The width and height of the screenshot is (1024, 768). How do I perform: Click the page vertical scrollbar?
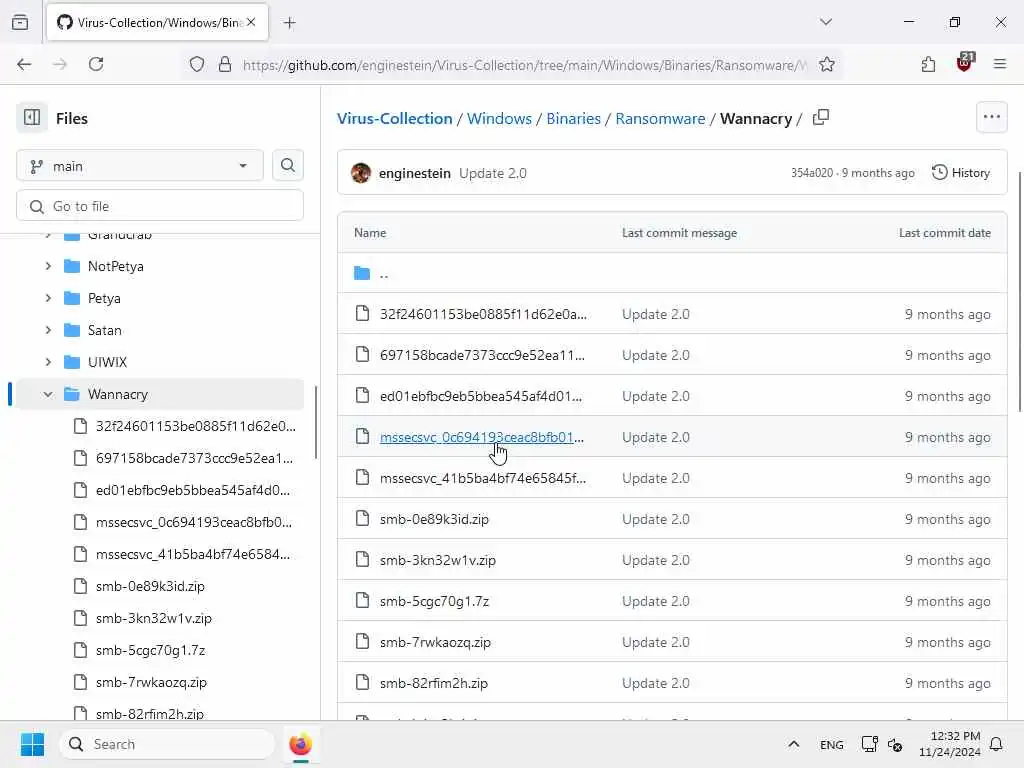[x=1020, y=291]
